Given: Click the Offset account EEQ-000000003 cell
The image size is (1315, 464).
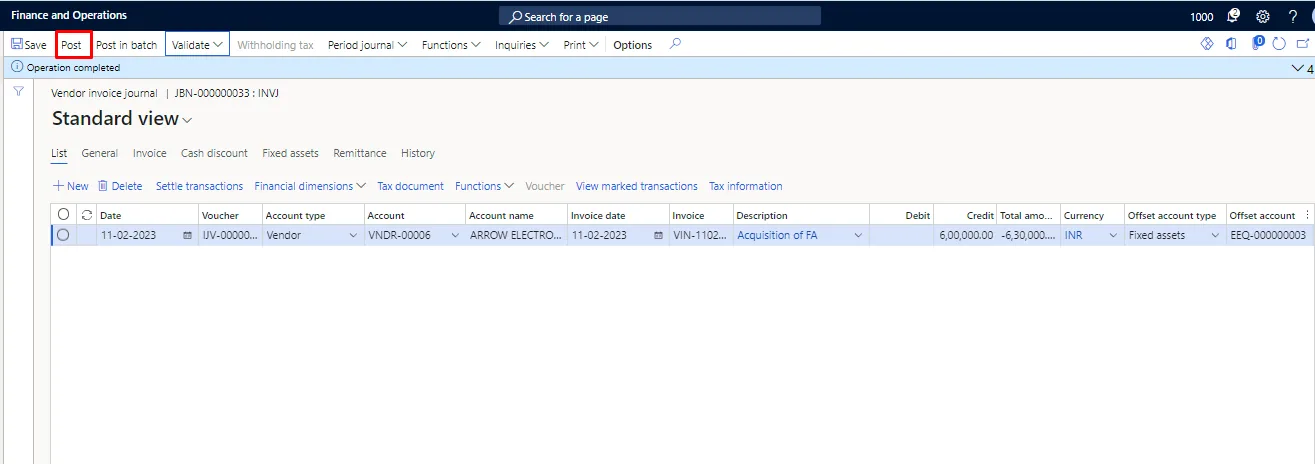Looking at the screenshot, I should tap(1268, 236).
